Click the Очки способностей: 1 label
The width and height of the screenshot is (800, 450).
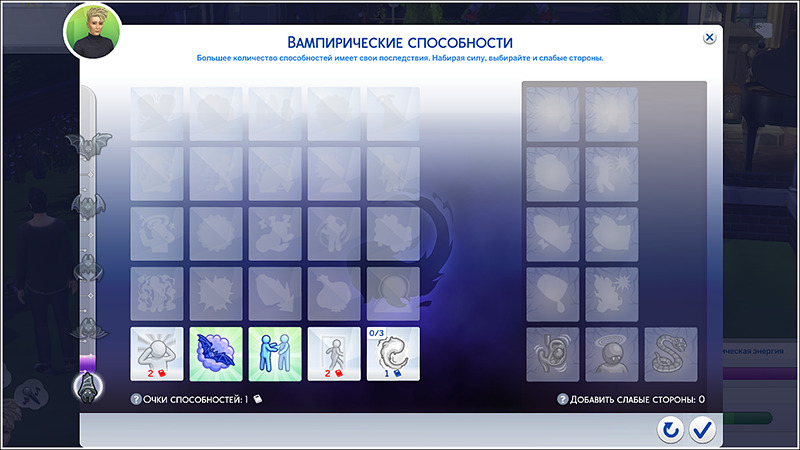pyautogui.click(x=195, y=399)
